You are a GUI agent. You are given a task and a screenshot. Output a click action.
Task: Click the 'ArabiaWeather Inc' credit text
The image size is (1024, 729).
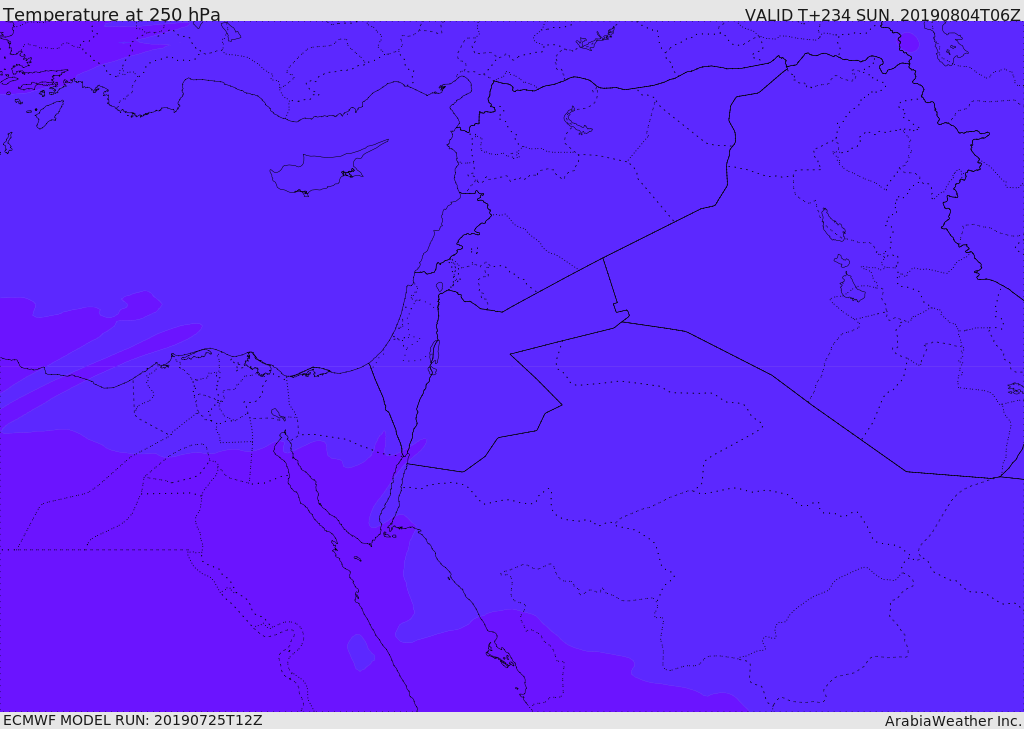click(x=953, y=721)
